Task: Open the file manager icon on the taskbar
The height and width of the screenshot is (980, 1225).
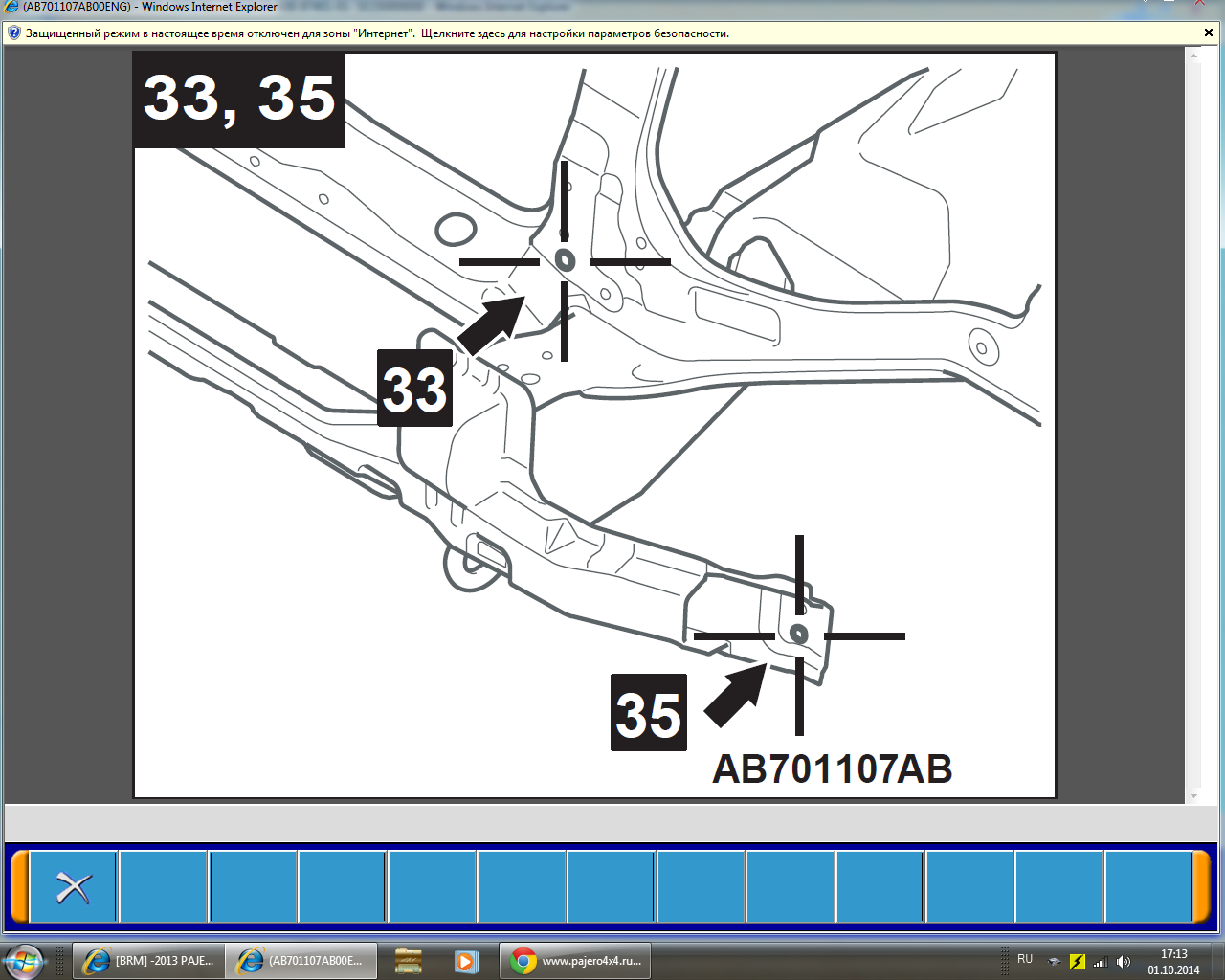Action: coord(409,961)
